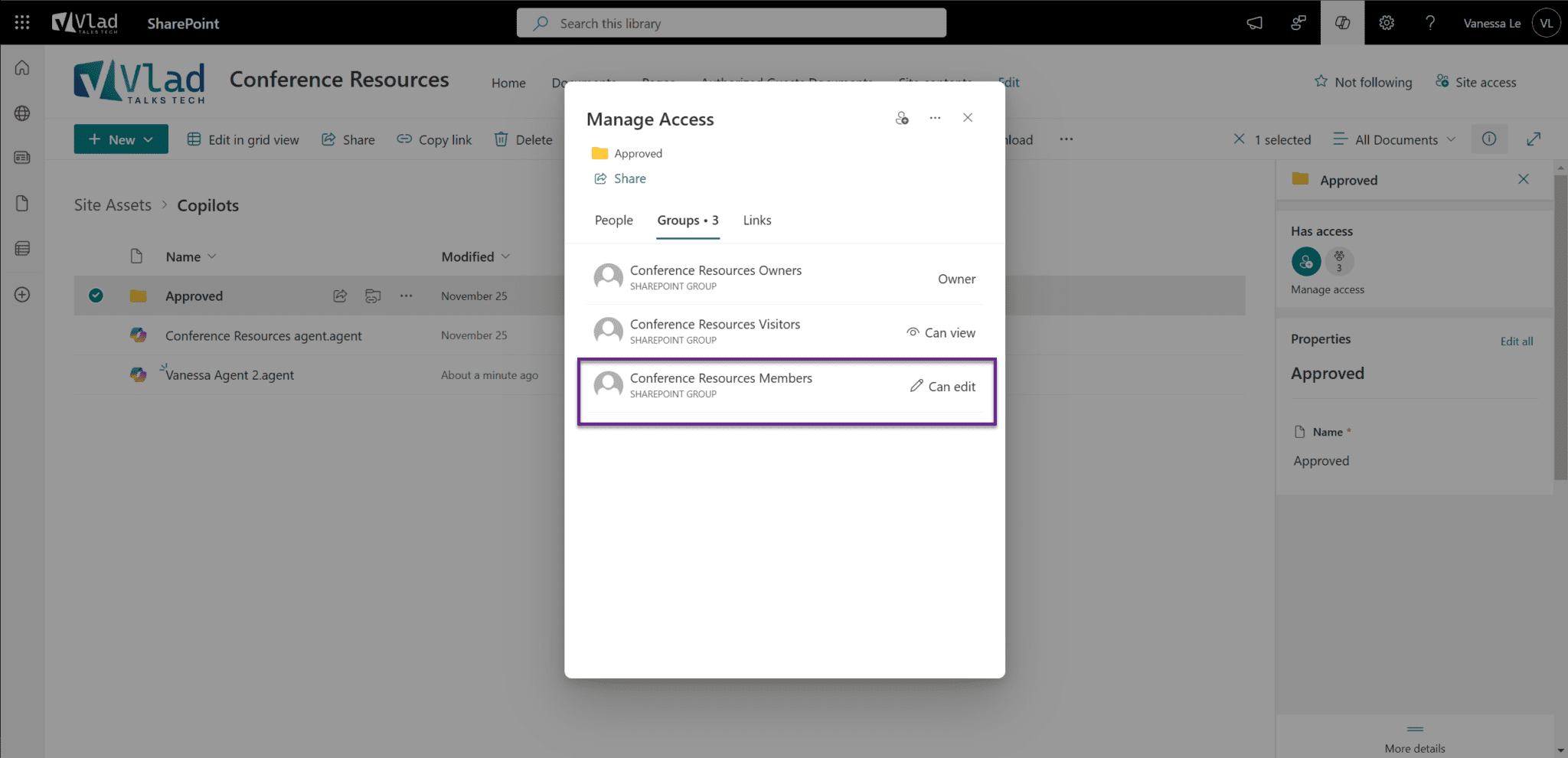Click the Create plus icon in the sidebar

pos(22,294)
